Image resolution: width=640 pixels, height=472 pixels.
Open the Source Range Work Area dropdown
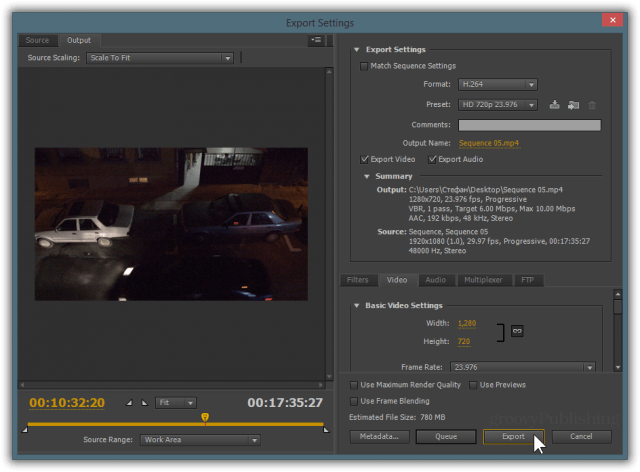(200, 440)
